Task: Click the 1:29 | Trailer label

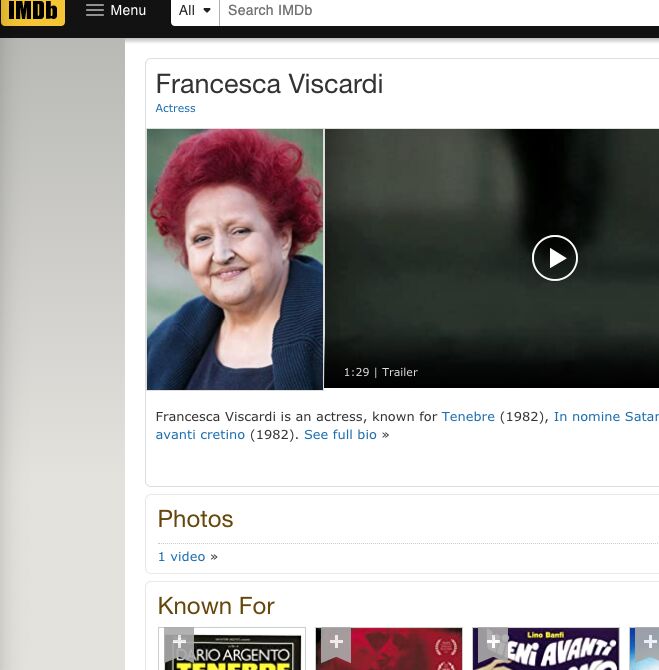Action: pyautogui.click(x=380, y=372)
